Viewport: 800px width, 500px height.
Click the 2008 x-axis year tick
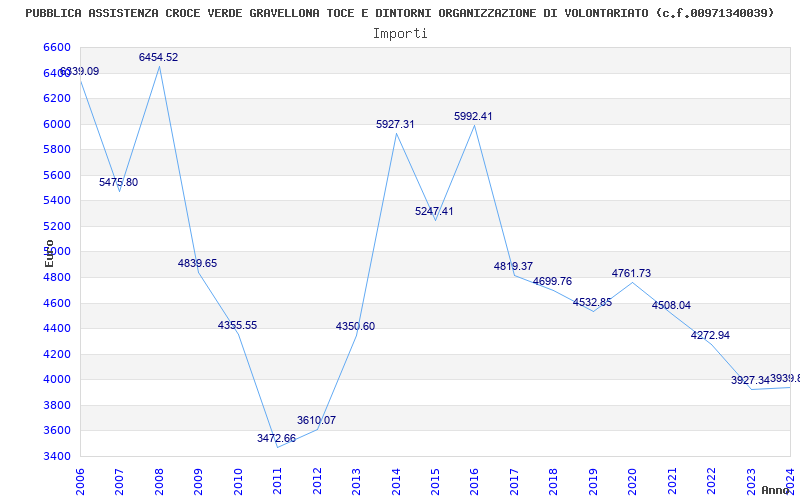pyautogui.click(x=159, y=481)
